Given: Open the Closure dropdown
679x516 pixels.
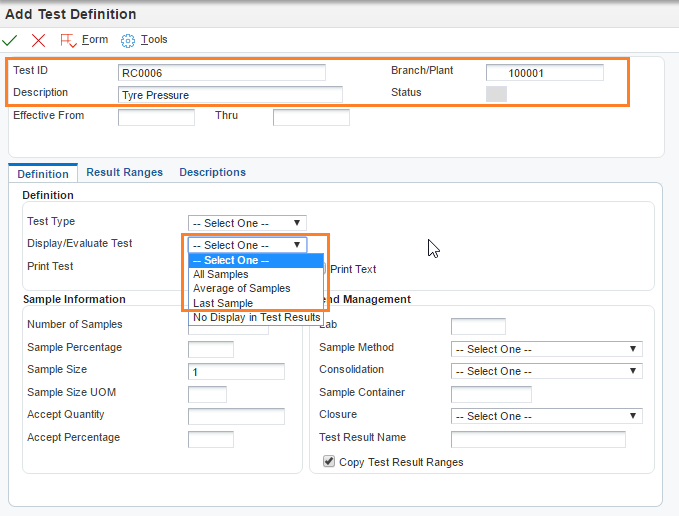Looking at the screenshot, I should click(x=546, y=416).
